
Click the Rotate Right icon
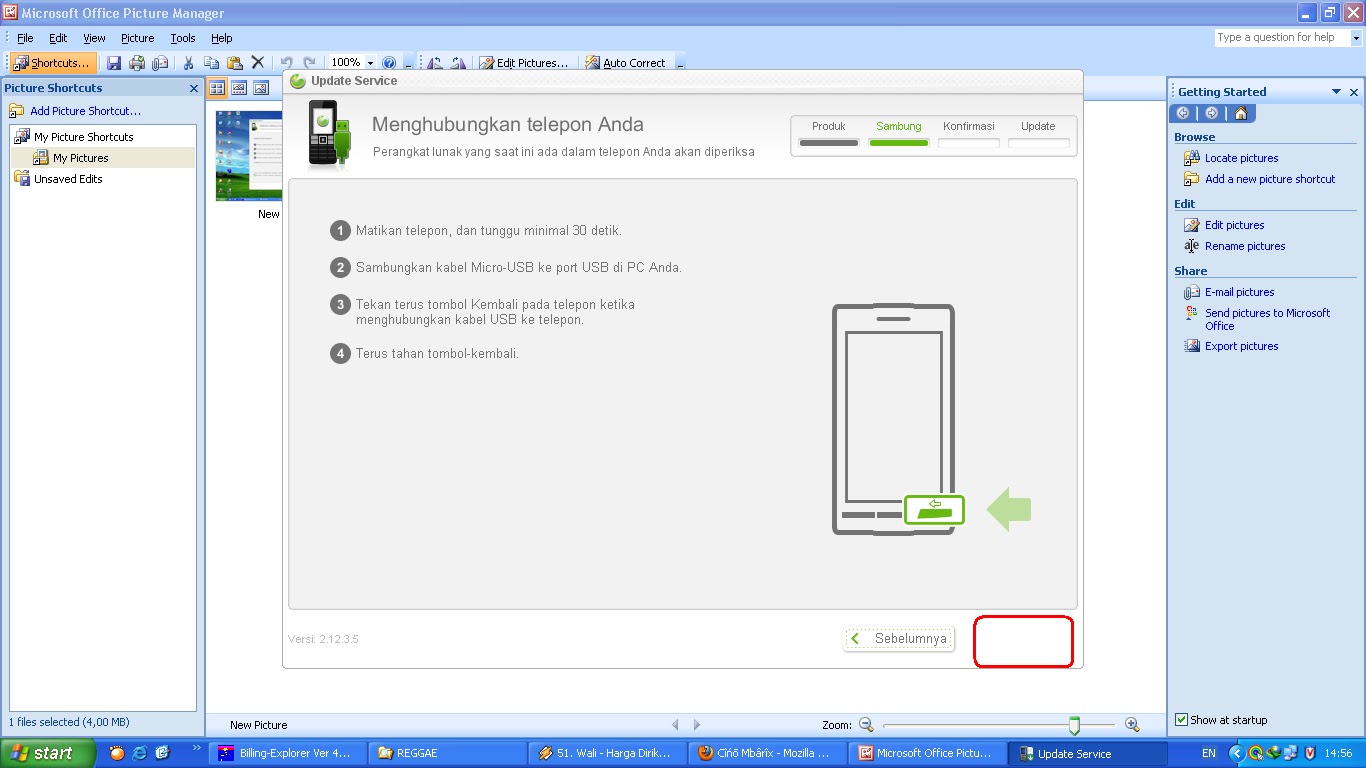(x=458, y=62)
